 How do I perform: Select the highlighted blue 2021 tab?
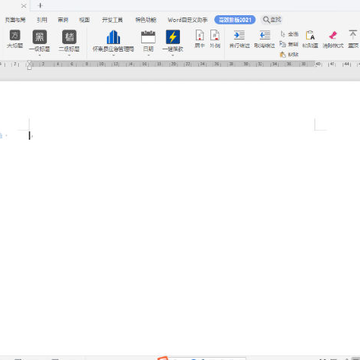tap(235, 20)
